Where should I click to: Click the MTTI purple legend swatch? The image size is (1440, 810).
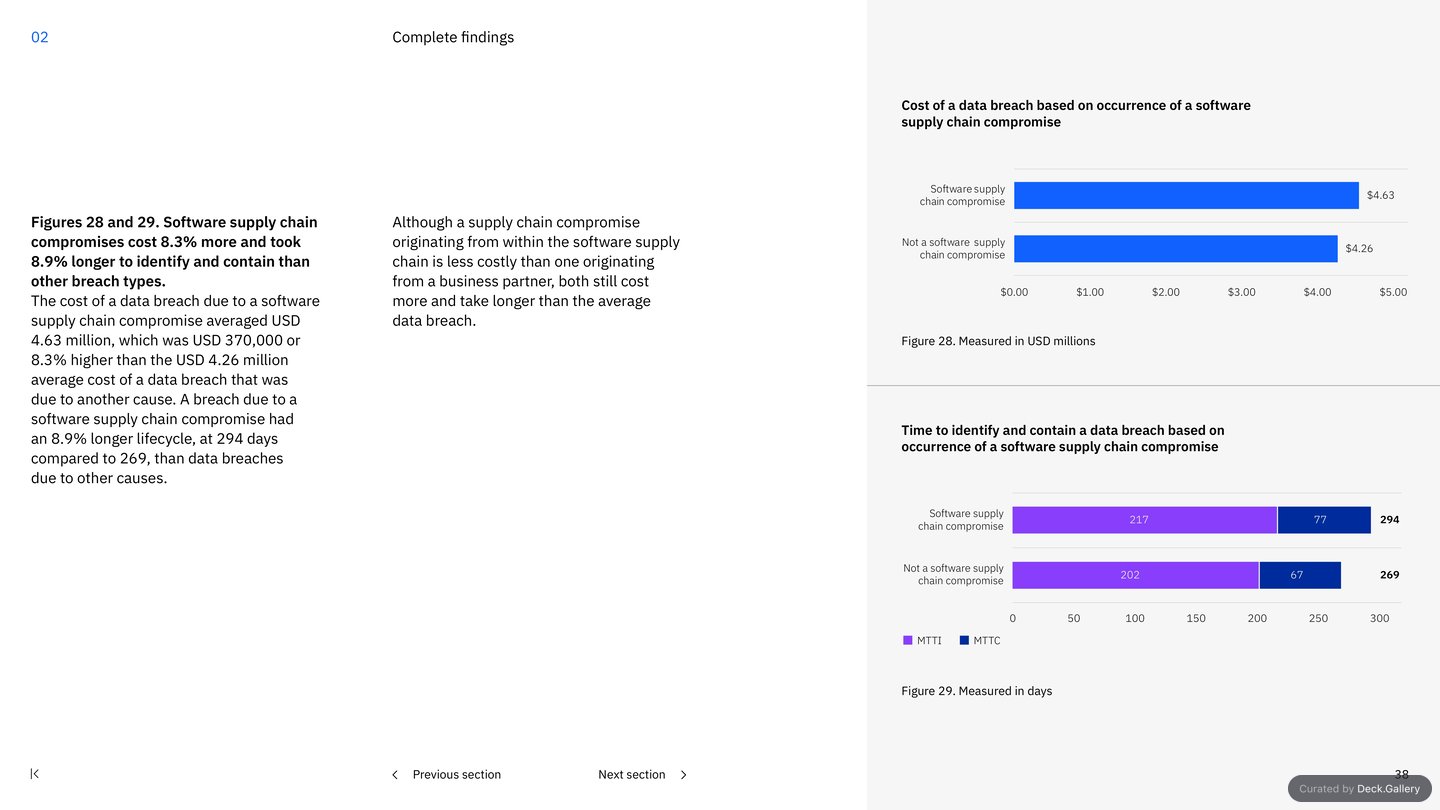pyautogui.click(x=908, y=640)
